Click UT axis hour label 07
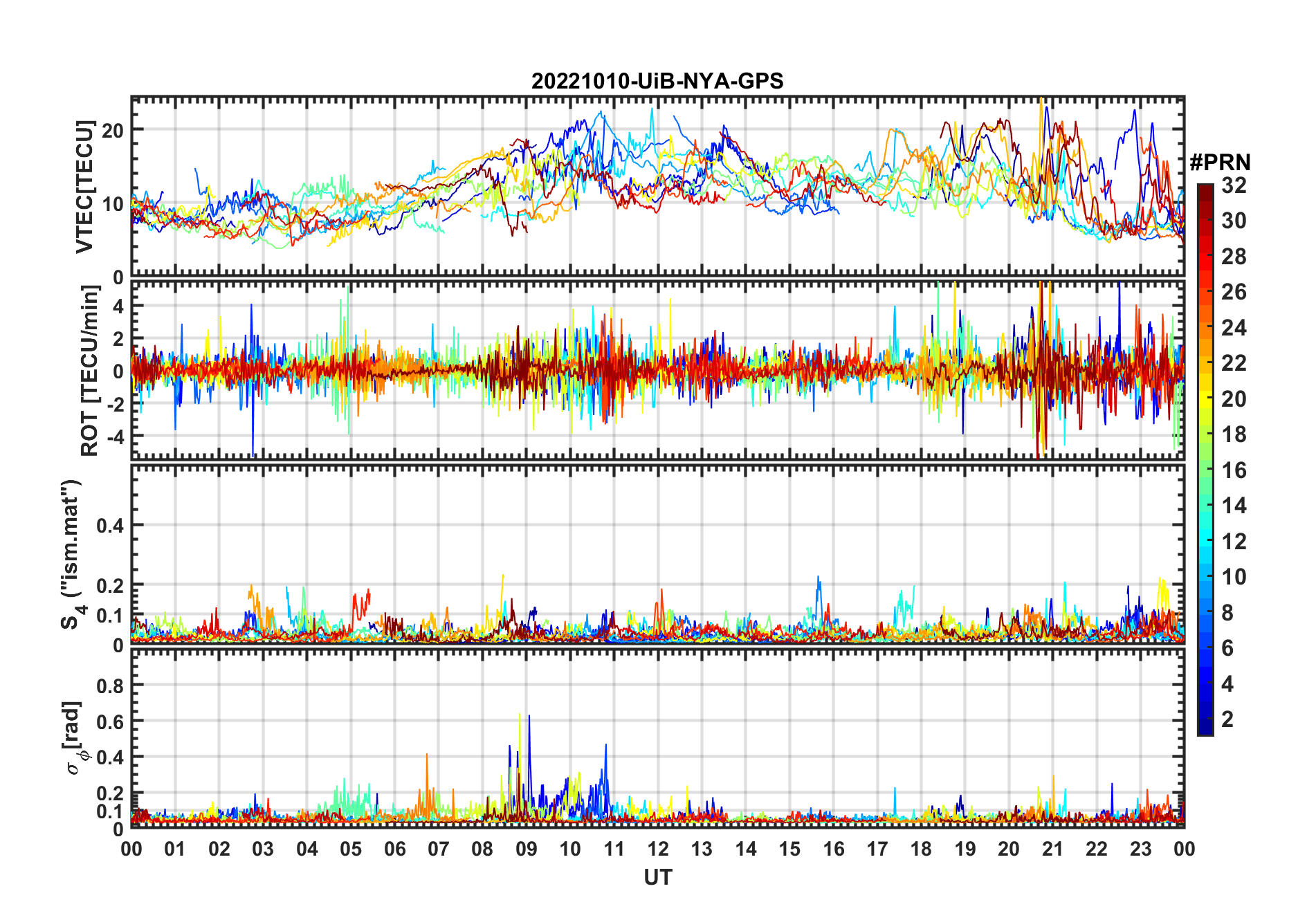 click(x=439, y=849)
